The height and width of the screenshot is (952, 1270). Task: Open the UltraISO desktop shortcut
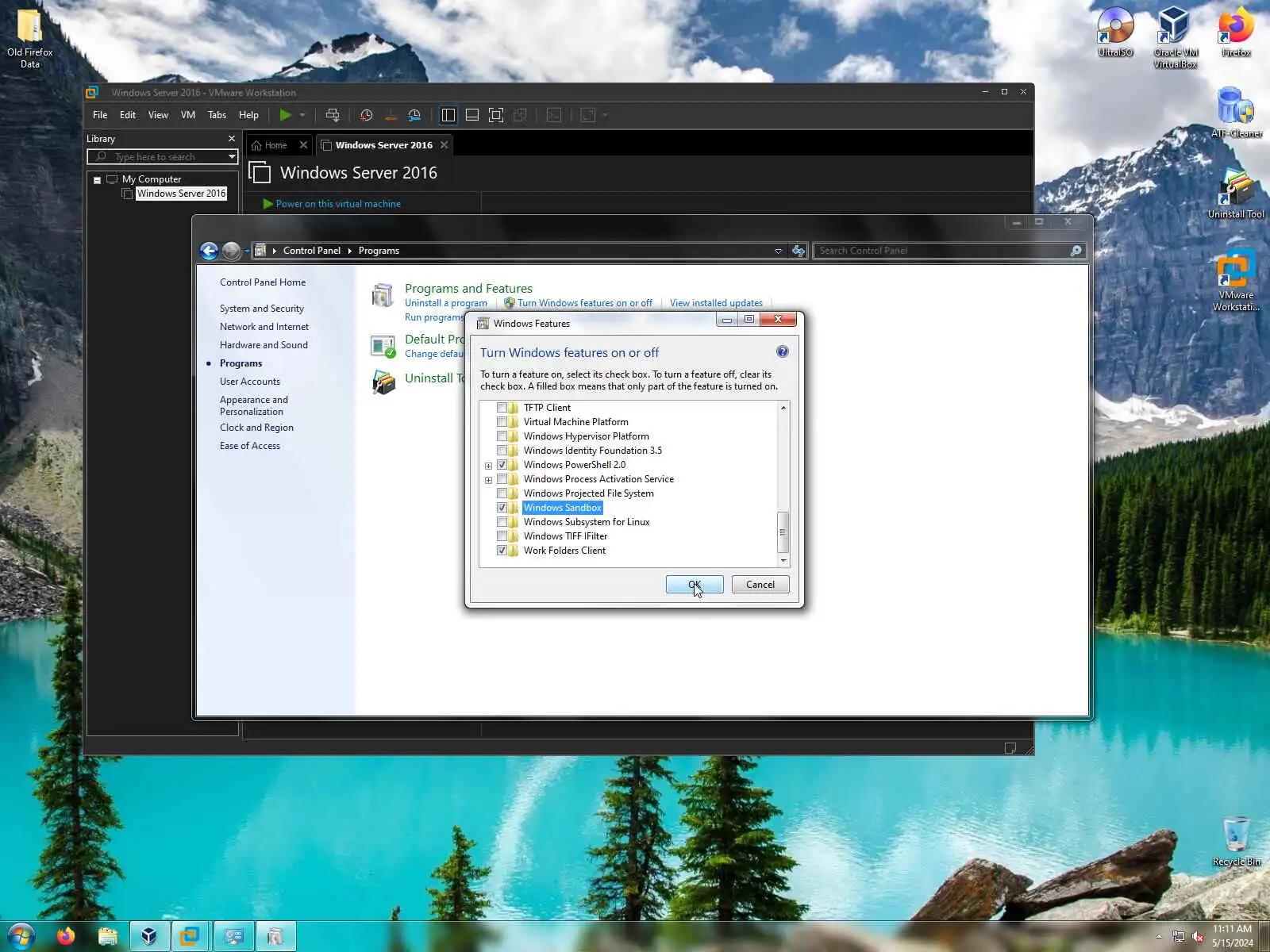[1115, 32]
